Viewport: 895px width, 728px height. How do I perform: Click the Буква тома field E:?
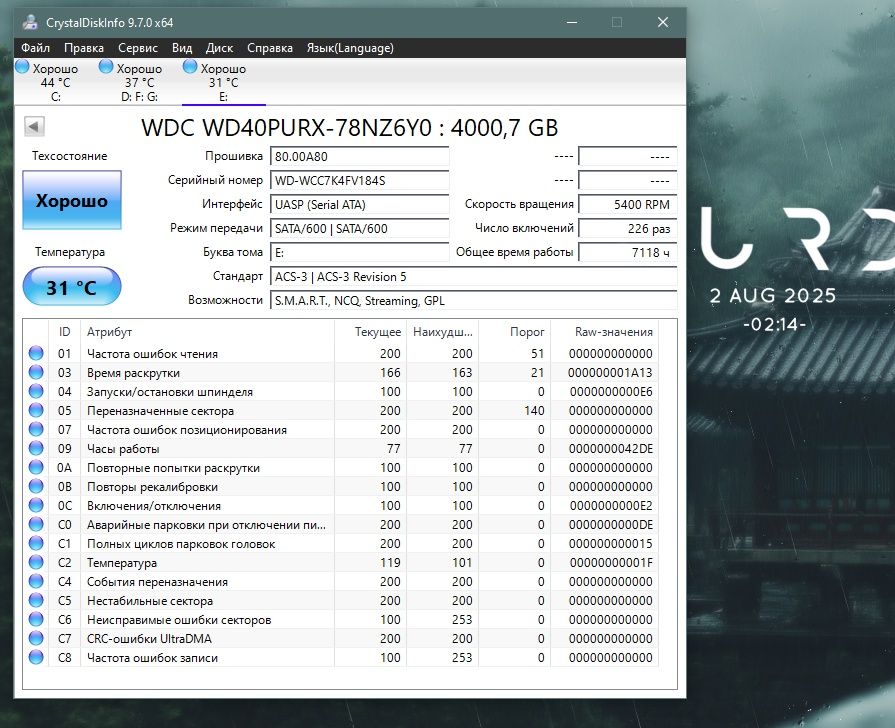[x=360, y=252]
